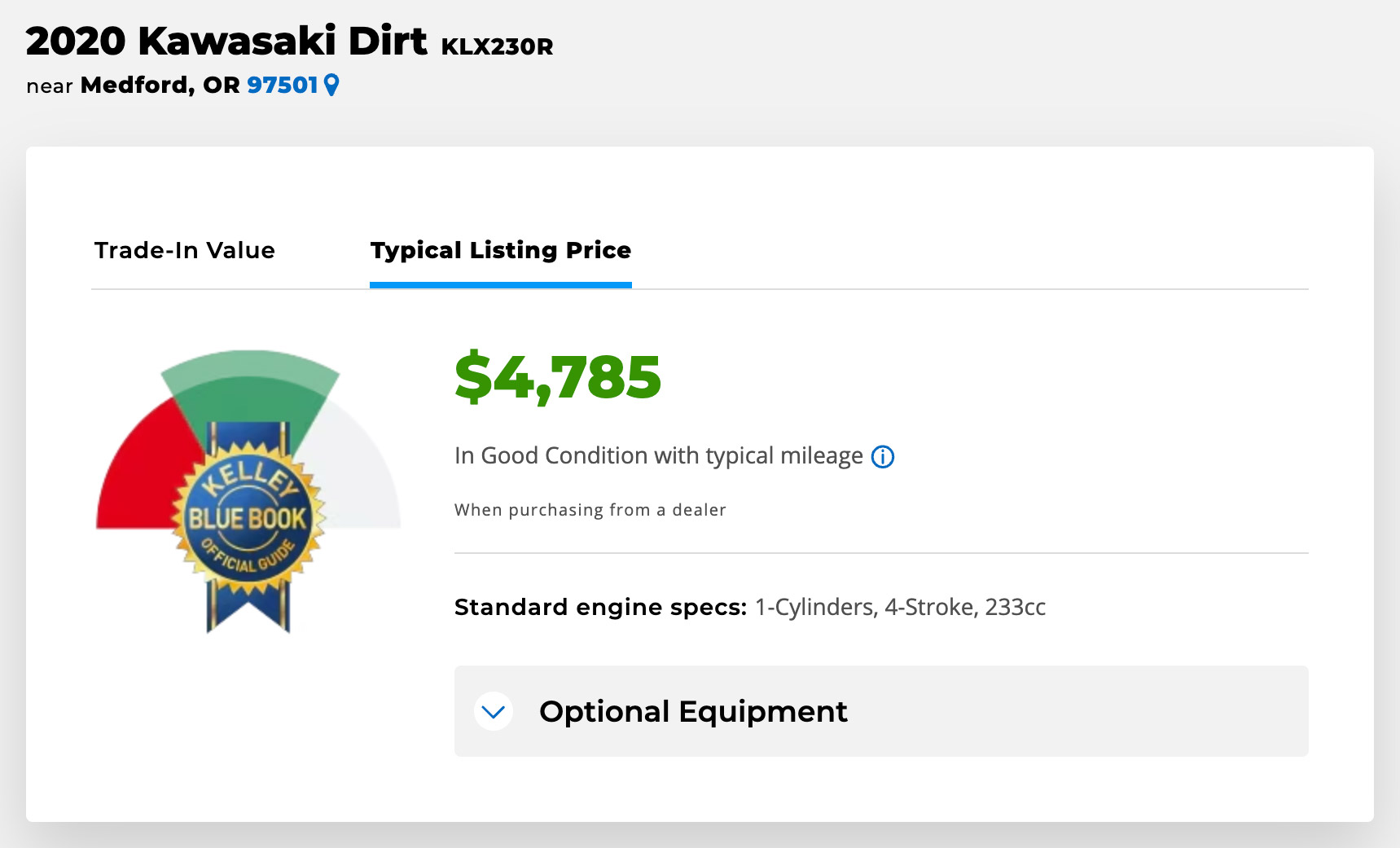
Task: Open the 97501 ZIP code link
Action: pos(282,85)
